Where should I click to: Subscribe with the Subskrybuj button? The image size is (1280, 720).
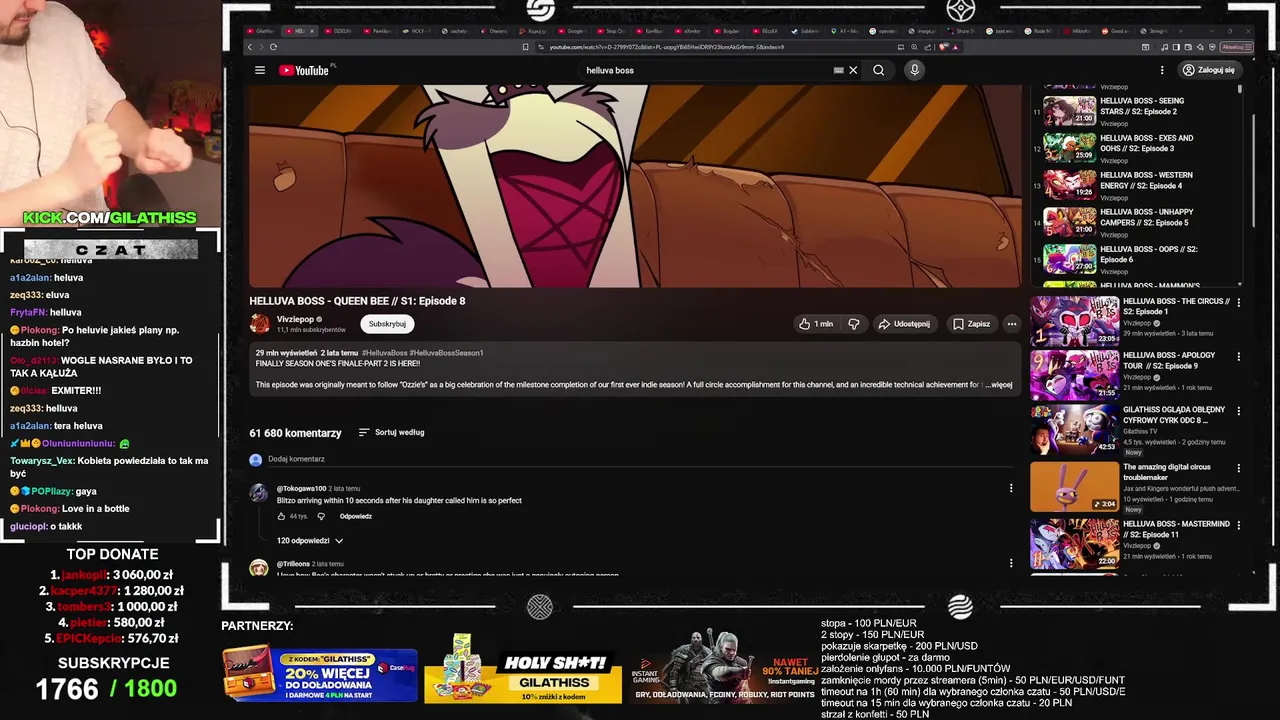pos(387,324)
